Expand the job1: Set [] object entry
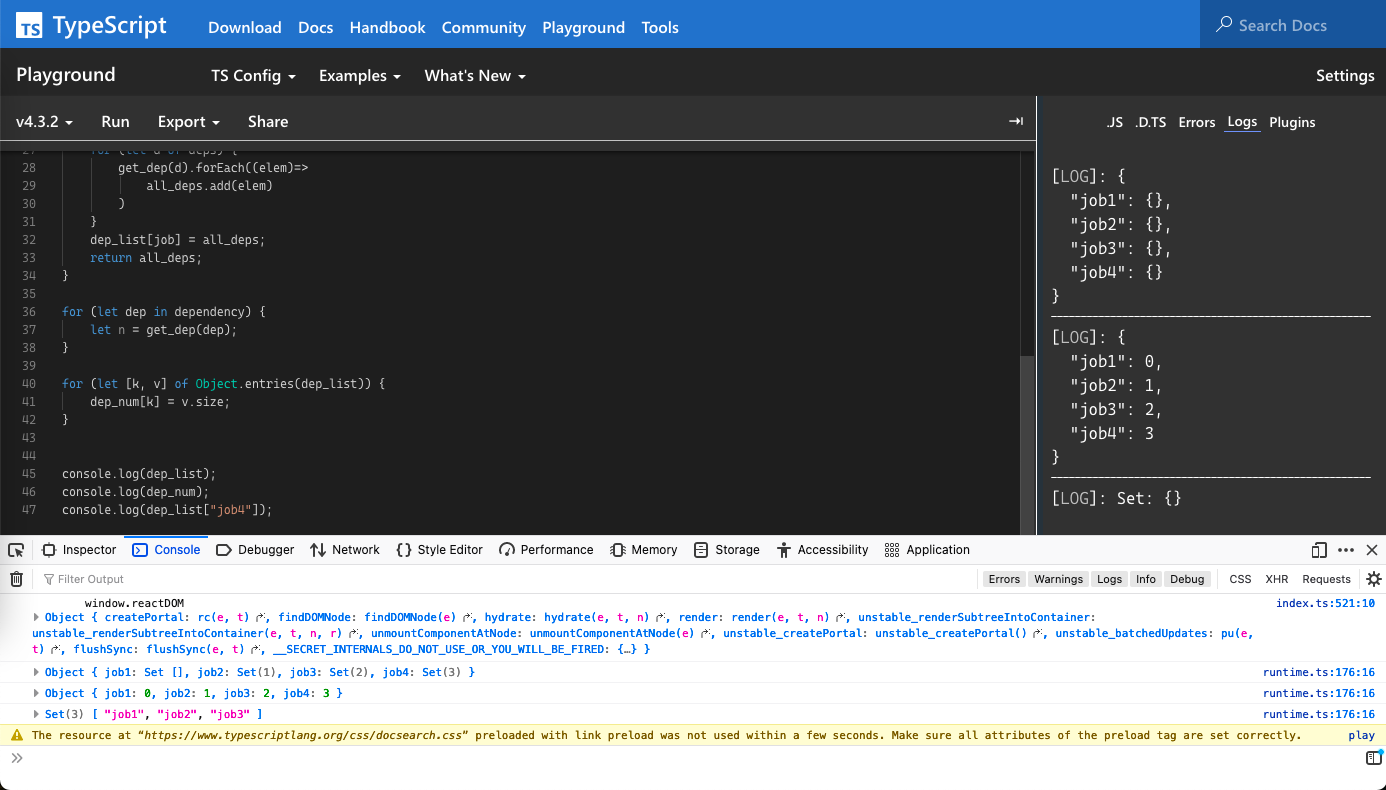This screenshot has width=1386, height=790. tap(37, 672)
